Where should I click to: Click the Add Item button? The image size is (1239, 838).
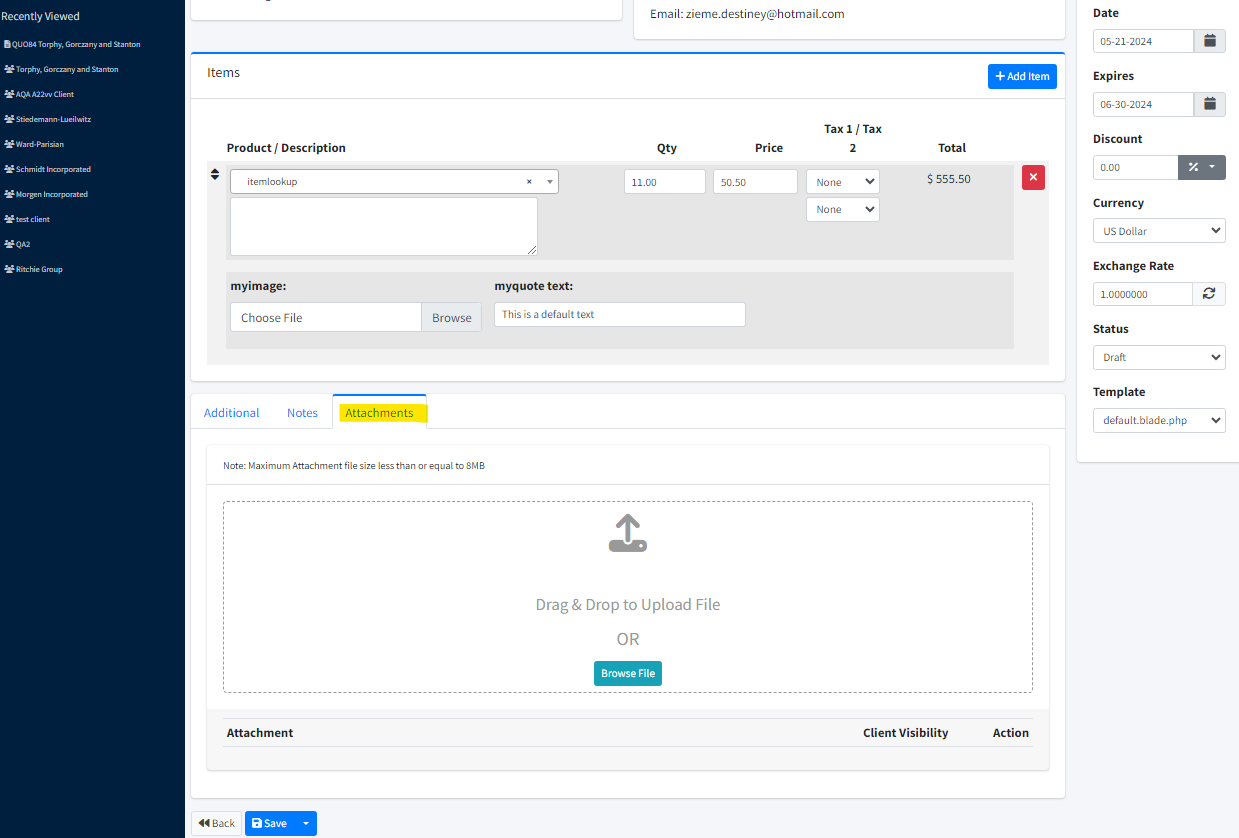pos(1021,77)
